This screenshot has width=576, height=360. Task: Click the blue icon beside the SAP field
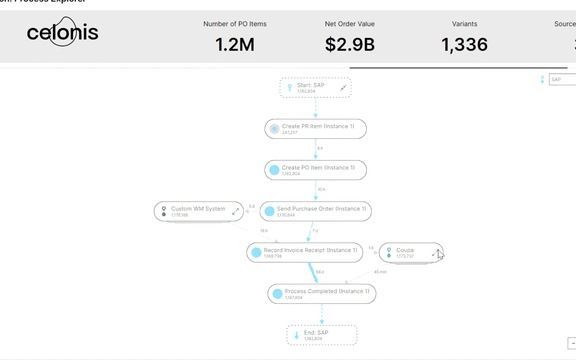click(x=542, y=79)
